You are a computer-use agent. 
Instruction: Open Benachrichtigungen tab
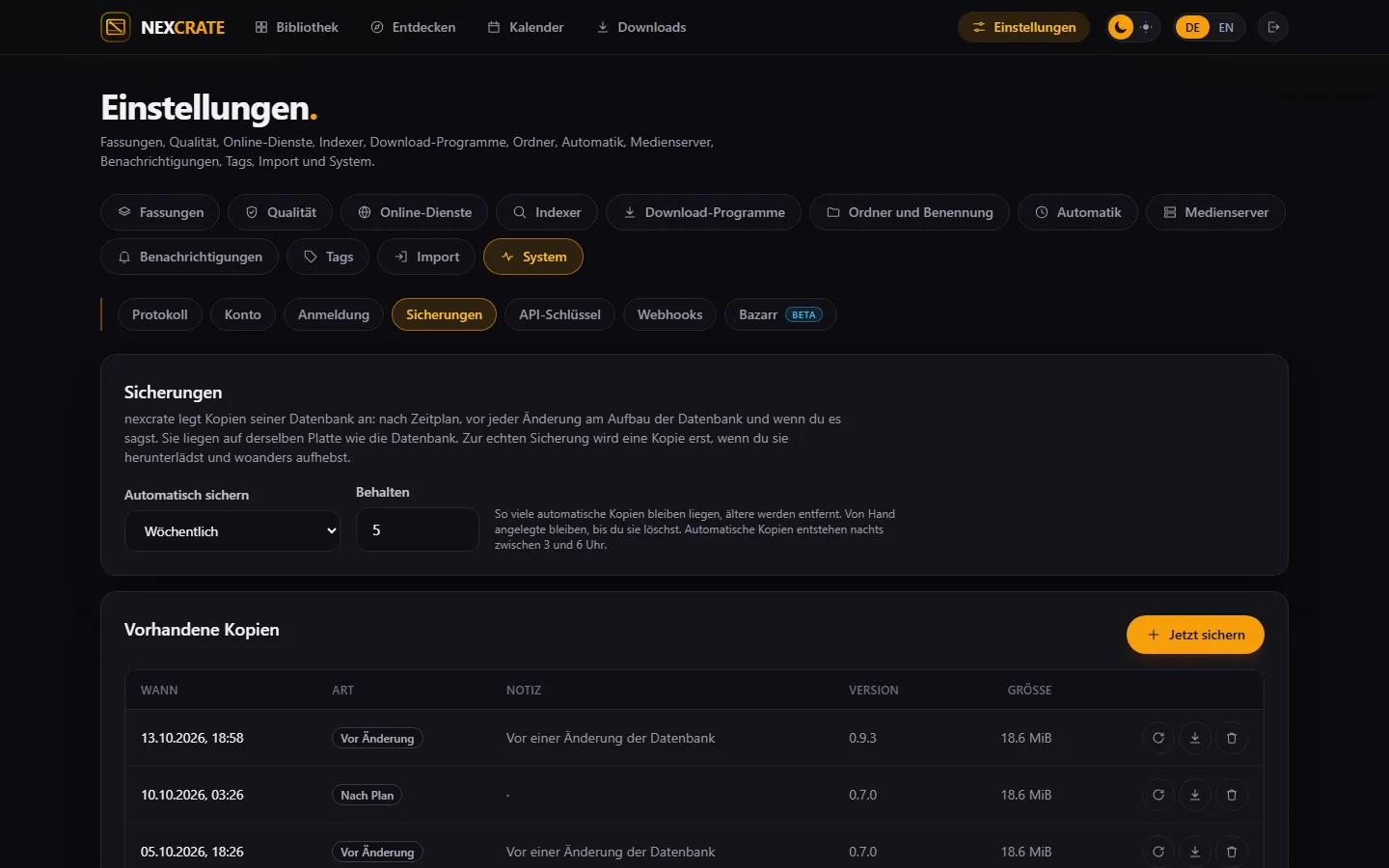(189, 257)
